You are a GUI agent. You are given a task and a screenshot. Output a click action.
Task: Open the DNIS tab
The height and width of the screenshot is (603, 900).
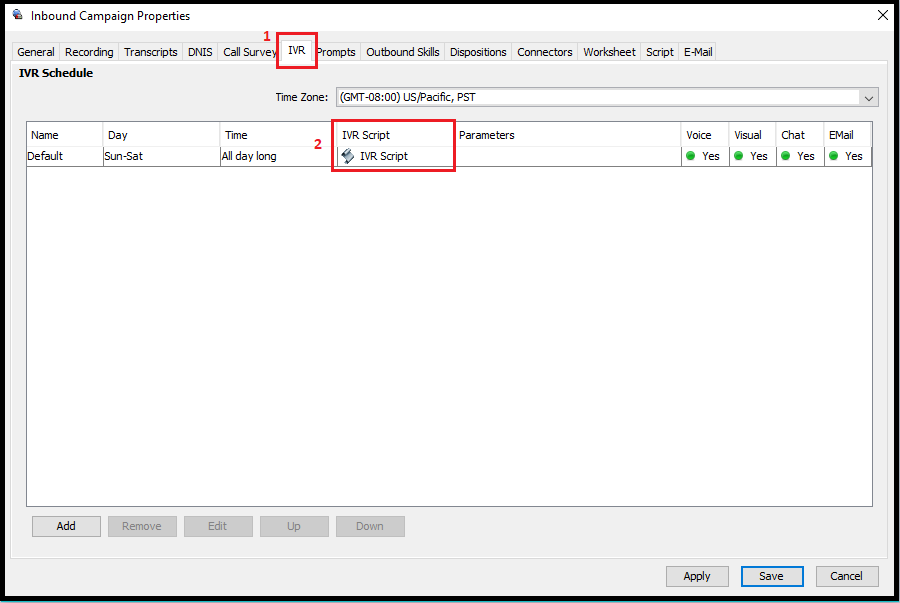(x=200, y=52)
